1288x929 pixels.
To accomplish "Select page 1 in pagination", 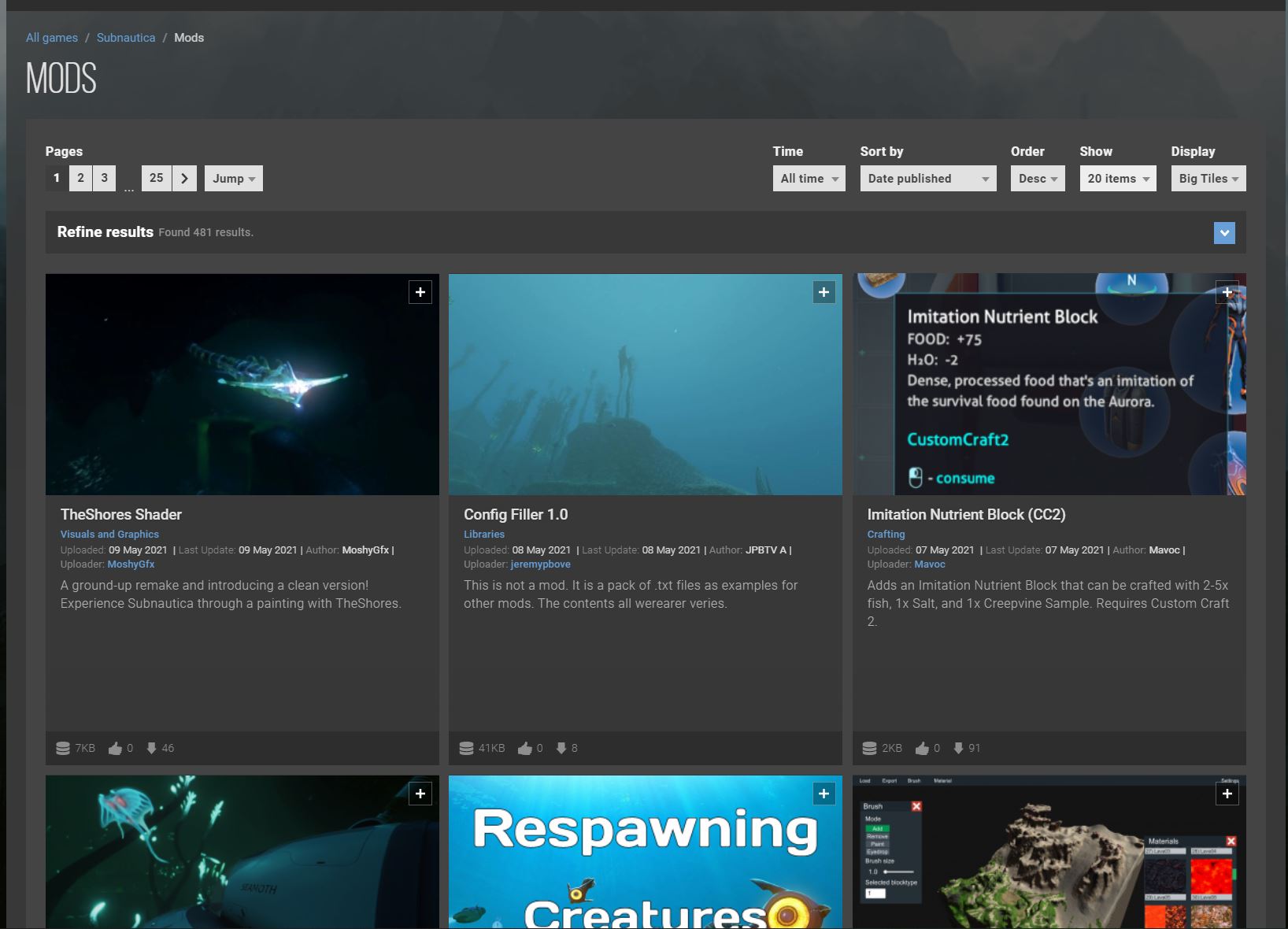I will (57, 178).
